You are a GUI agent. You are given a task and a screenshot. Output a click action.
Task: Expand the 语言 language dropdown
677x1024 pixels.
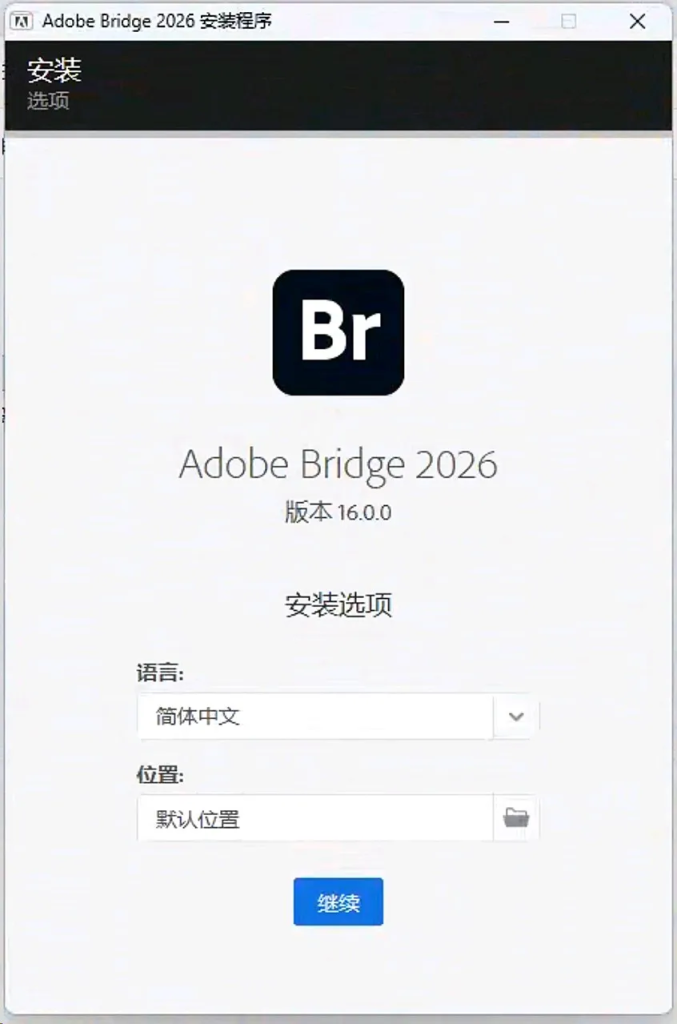coord(514,716)
